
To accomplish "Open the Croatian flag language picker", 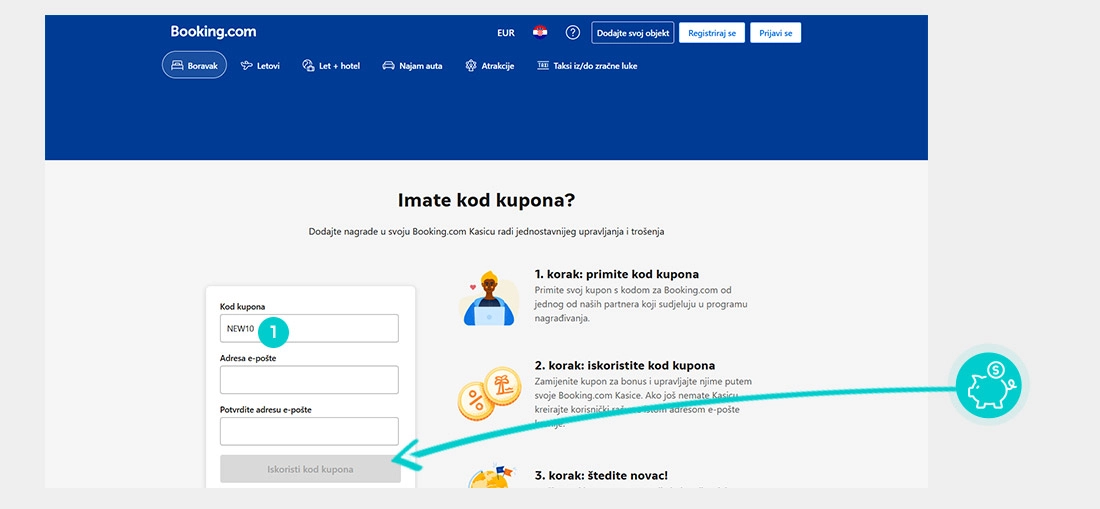I will (x=539, y=32).
